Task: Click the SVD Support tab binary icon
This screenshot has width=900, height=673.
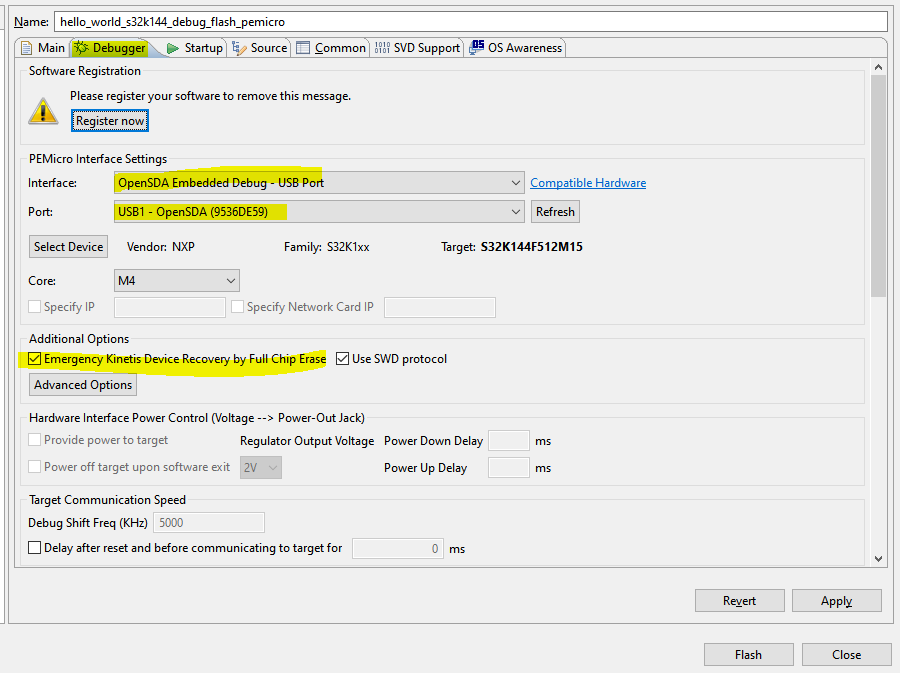Action: coord(382,48)
